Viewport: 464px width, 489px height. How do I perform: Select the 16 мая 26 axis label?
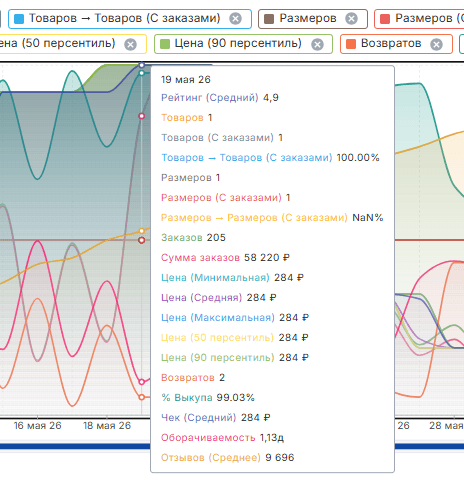[x=37, y=426]
